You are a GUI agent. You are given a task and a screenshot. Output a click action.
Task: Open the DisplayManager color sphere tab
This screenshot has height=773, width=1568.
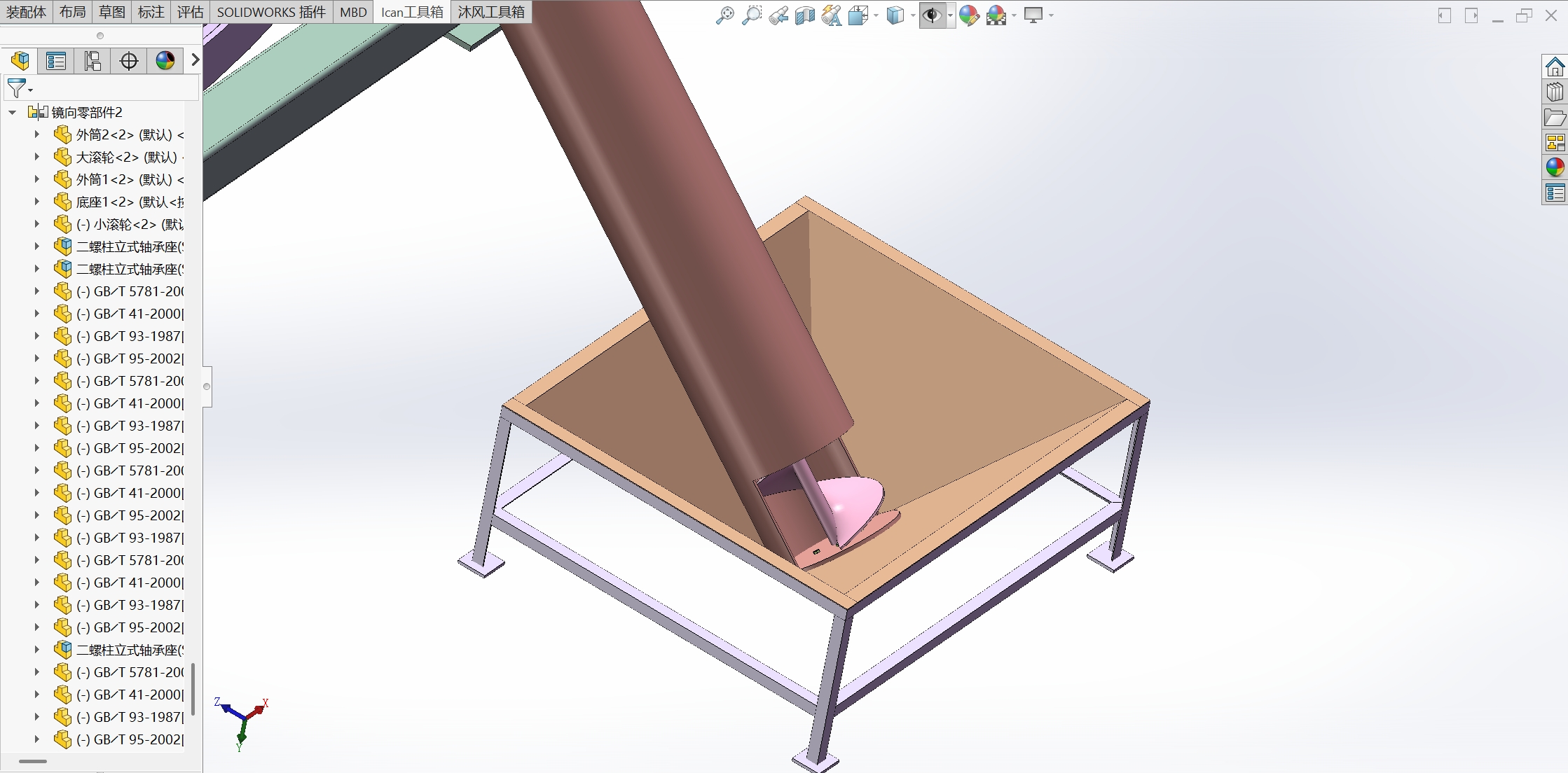point(165,61)
